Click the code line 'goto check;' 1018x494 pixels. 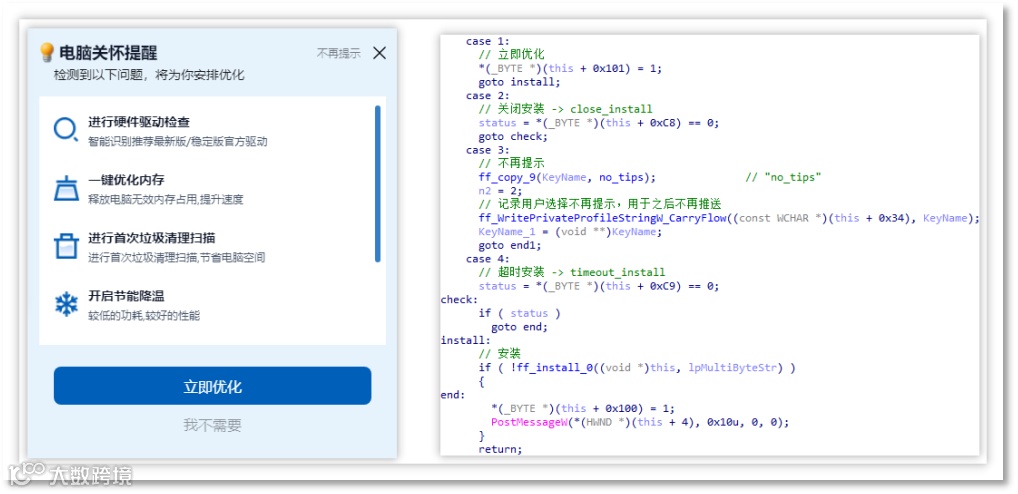513,136
